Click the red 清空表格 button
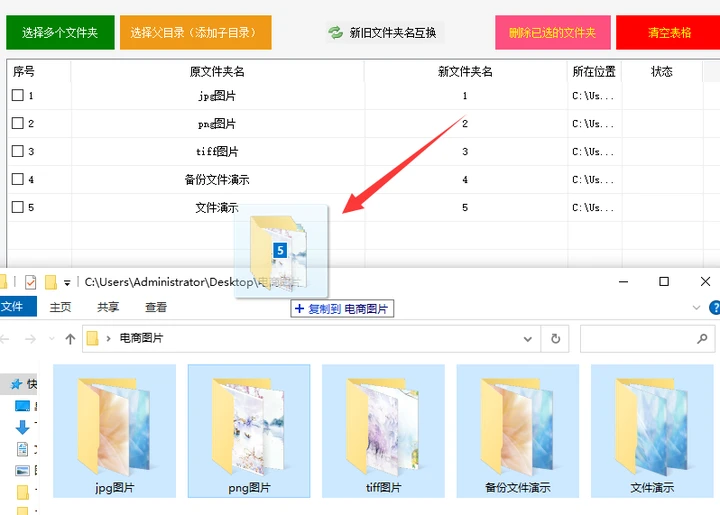The image size is (720, 515). click(669, 33)
